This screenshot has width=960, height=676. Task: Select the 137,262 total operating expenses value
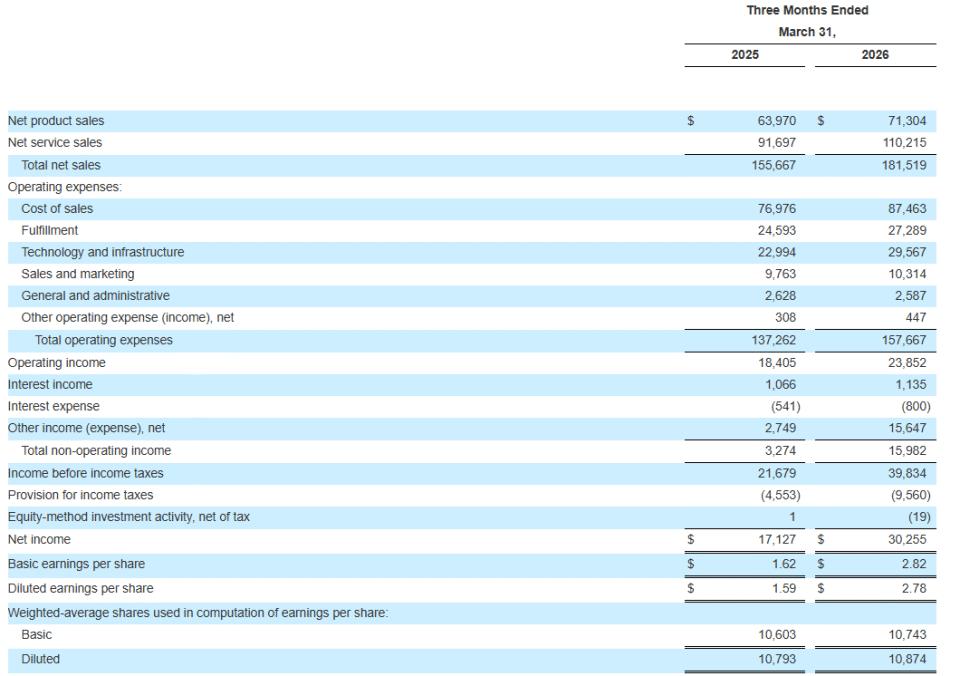(x=774, y=340)
